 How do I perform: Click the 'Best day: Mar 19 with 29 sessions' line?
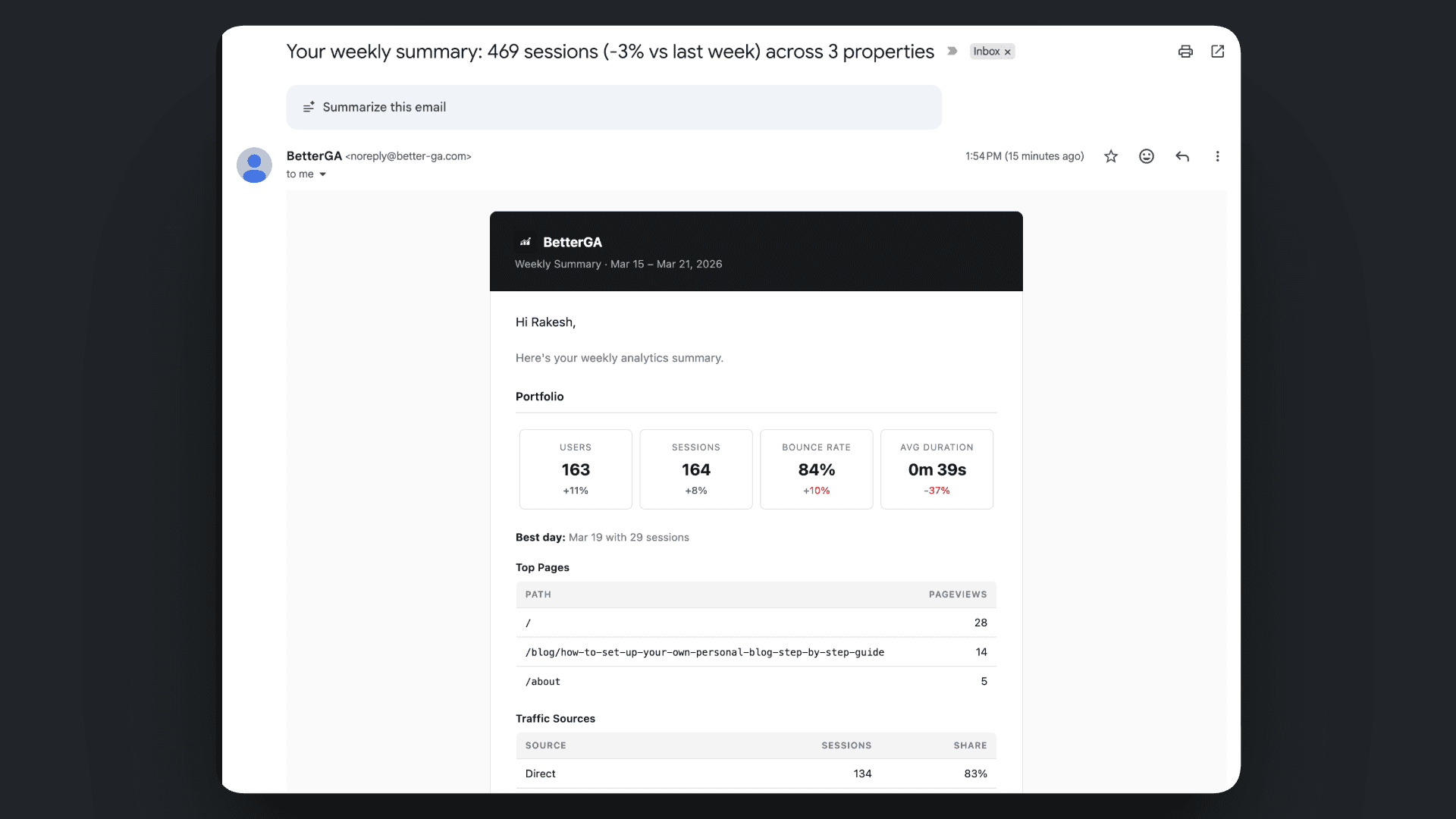tap(603, 538)
